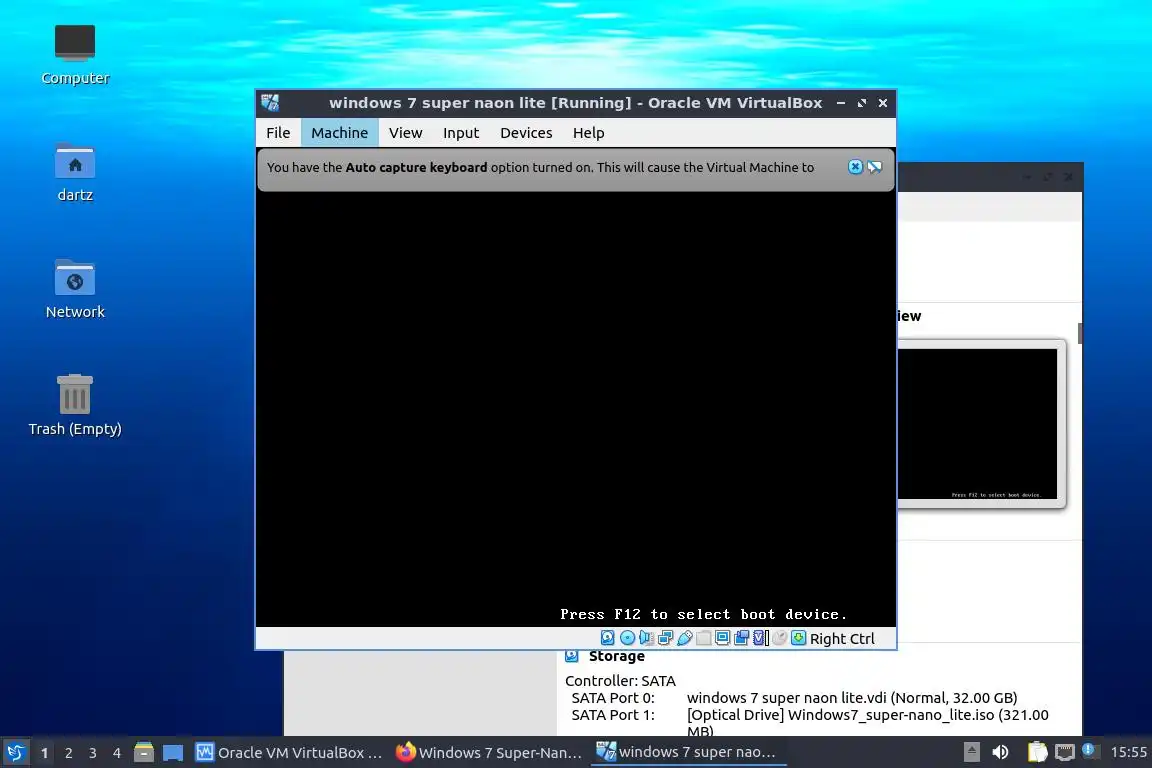Click the CPU virtualization status icon

(x=761, y=638)
